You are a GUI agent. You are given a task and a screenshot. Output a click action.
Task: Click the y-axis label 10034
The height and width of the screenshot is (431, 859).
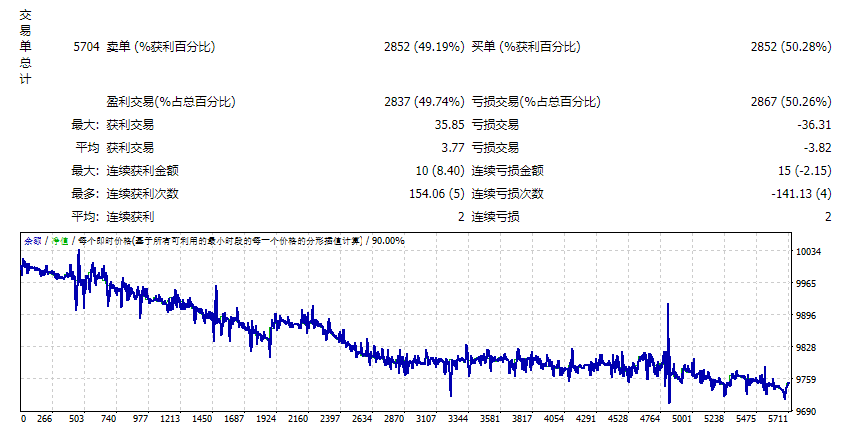808,251
